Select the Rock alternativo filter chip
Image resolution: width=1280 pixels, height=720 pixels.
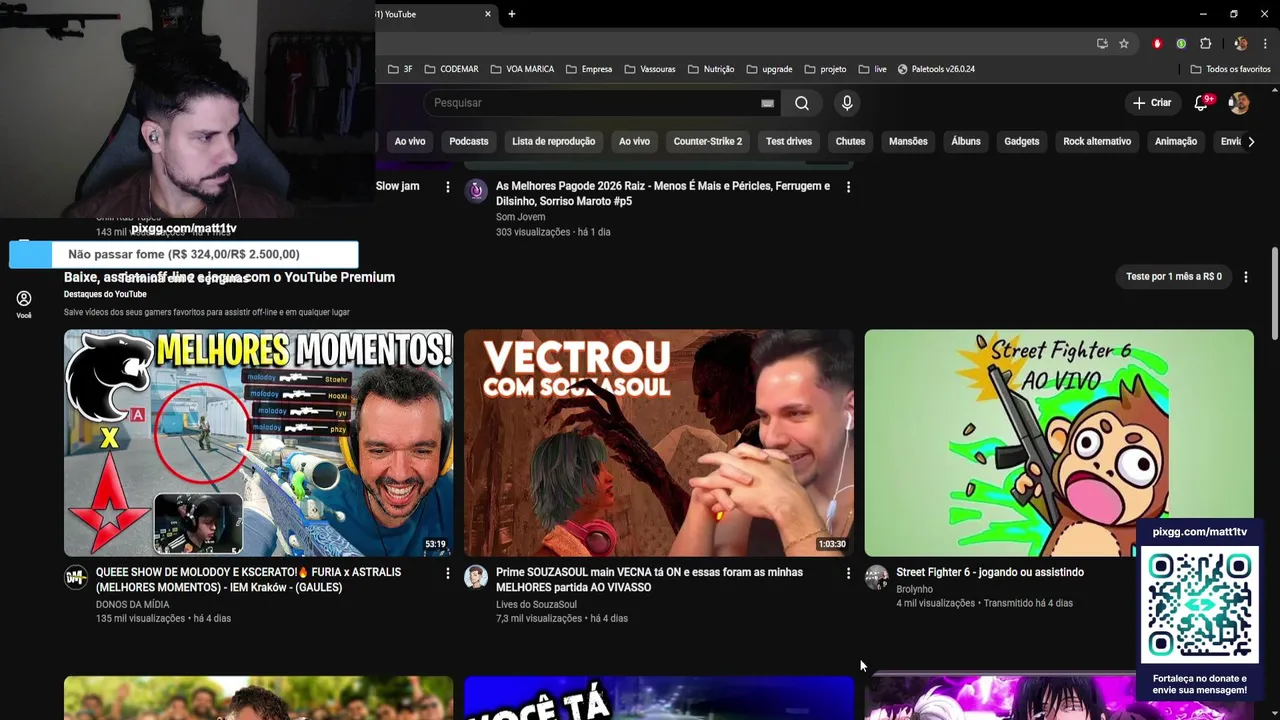coord(1097,141)
